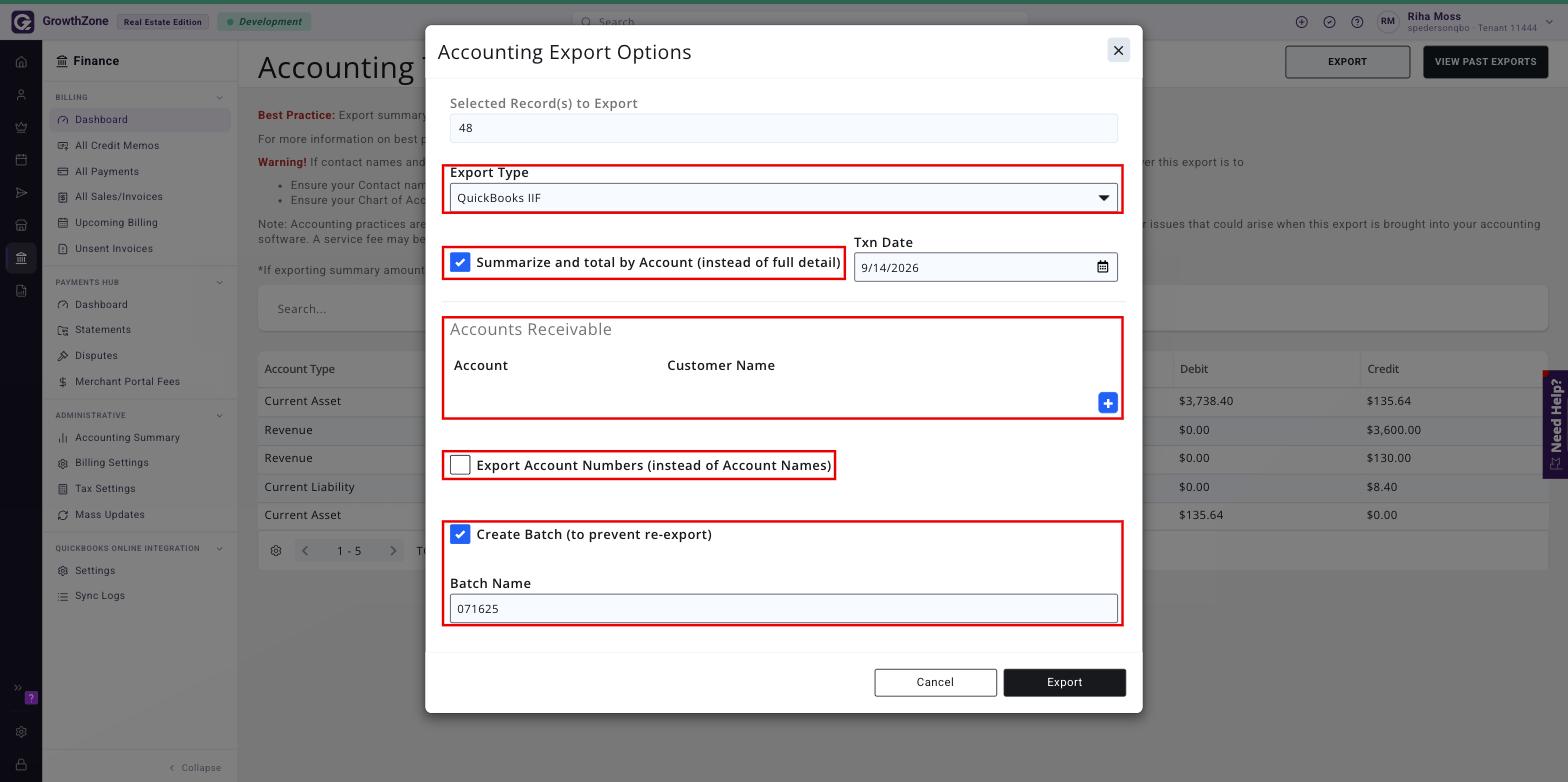Open the Home icon in left rail
Viewport: 1568px width, 782px height.
(21, 62)
